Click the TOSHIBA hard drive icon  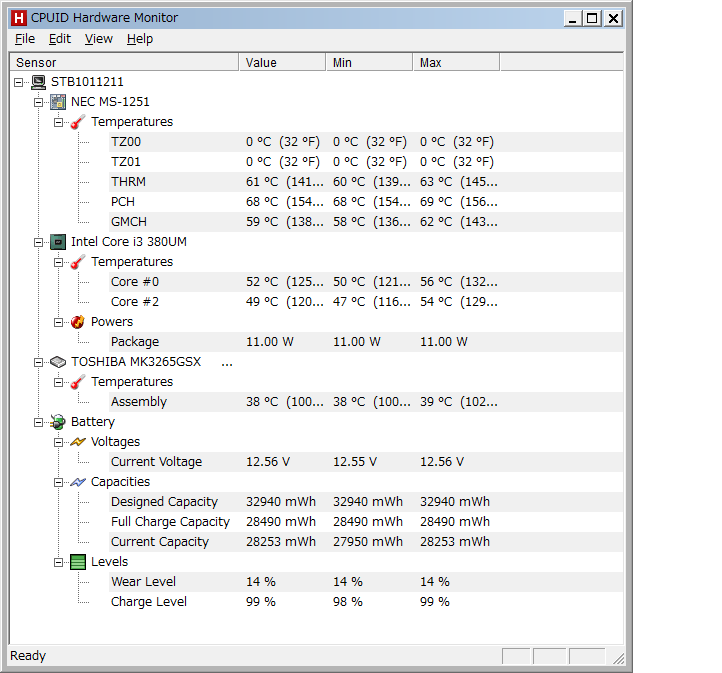[x=58, y=362]
